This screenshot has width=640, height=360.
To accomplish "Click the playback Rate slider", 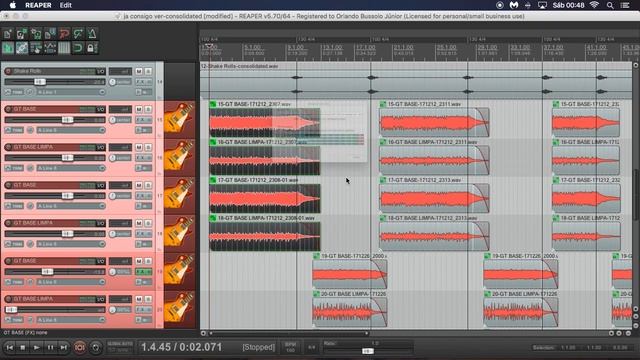I will point(367,351).
